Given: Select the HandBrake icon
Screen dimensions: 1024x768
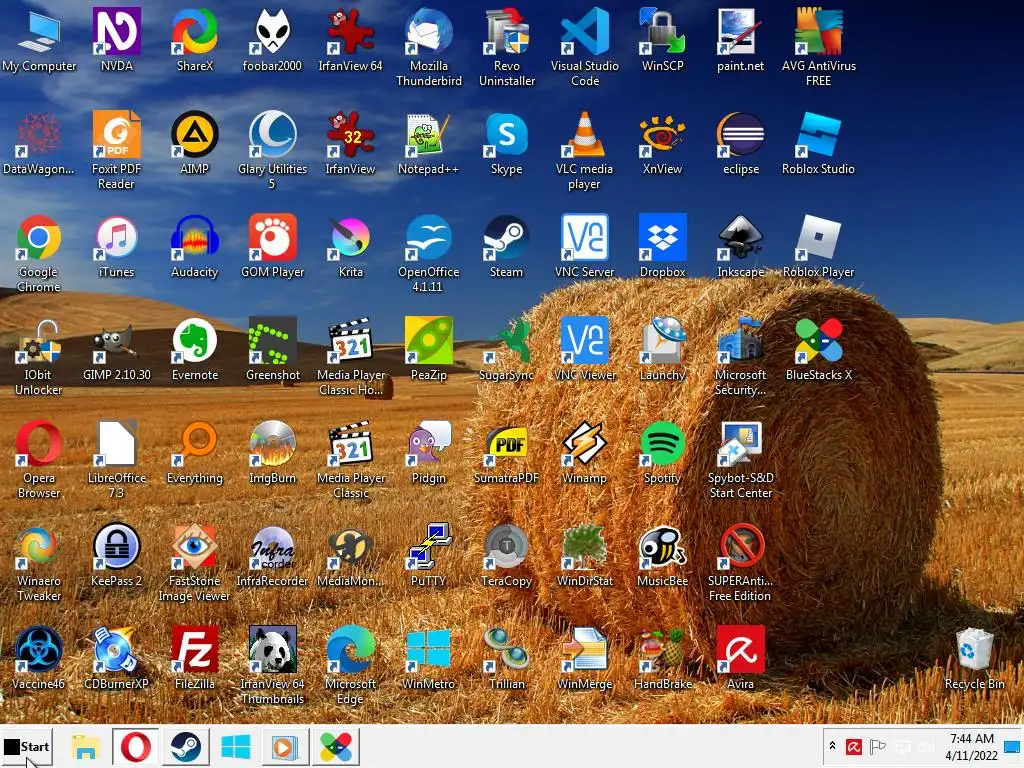Looking at the screenshot, I should click(x=662, y=658).
